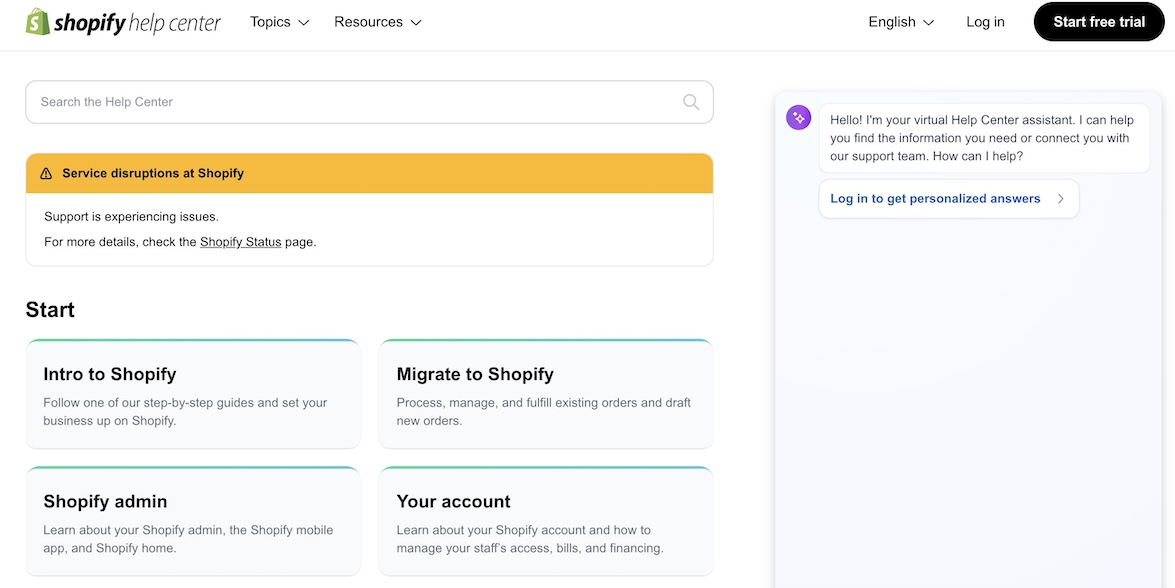Open the Intro to Shopify card
This screenshot has width=1175, height=588.
coord(193,394)
